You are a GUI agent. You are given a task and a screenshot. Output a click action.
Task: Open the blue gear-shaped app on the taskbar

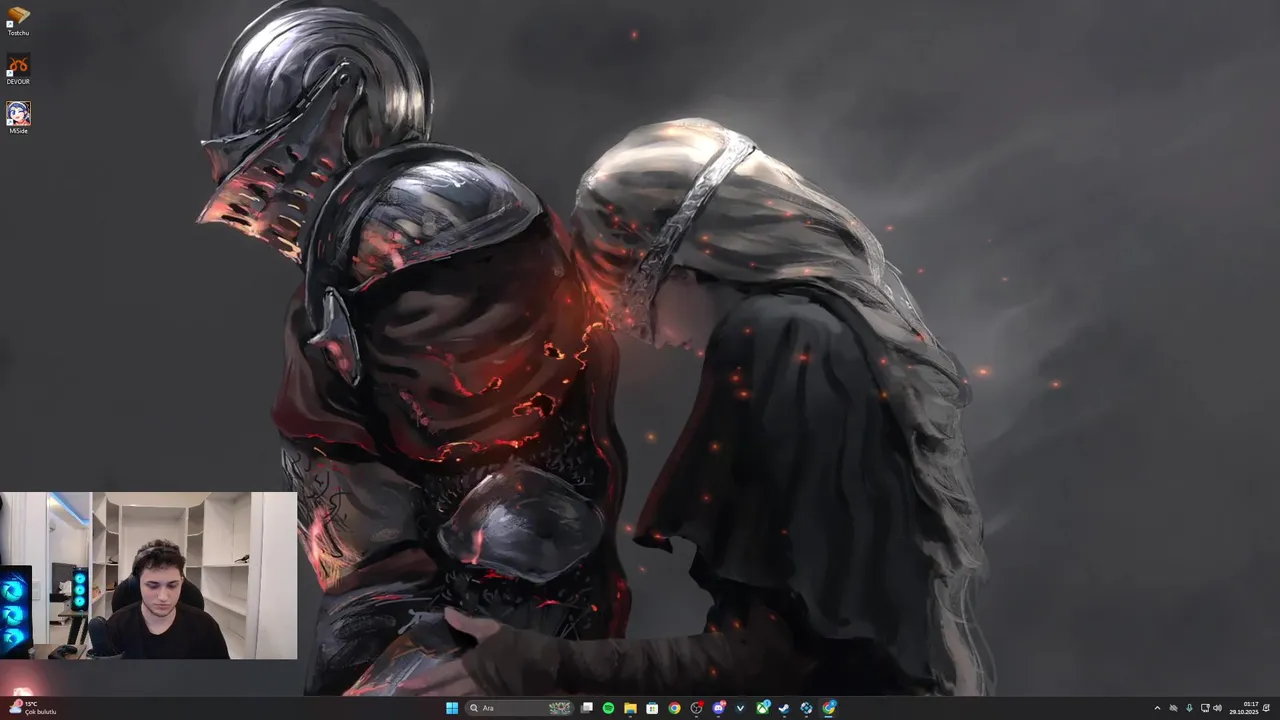tap(806, 708)
